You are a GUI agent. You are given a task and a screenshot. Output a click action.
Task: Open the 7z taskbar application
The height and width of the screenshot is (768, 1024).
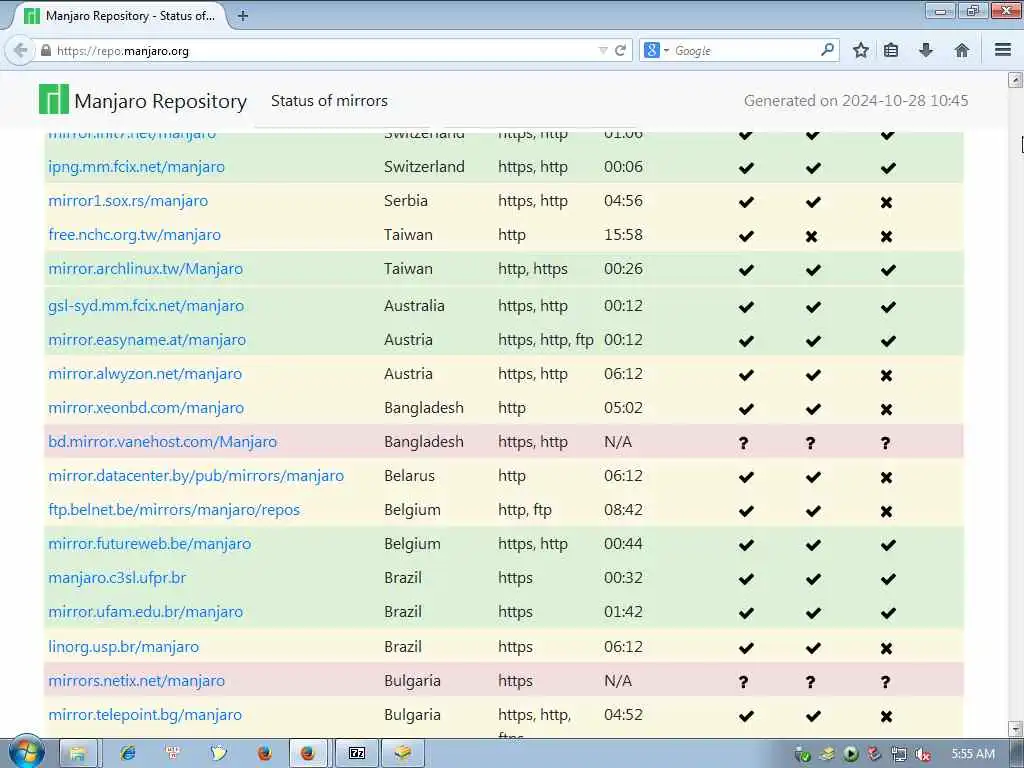click(357, 754)
